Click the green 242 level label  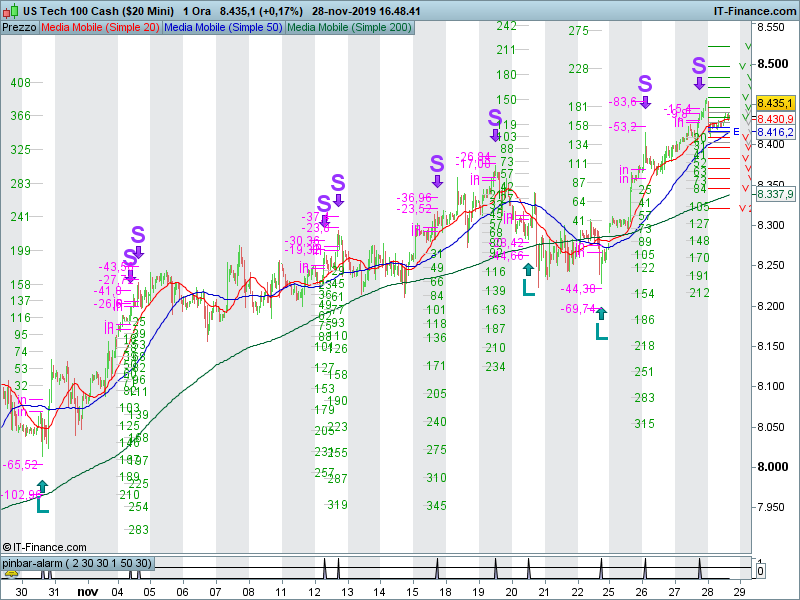click(507, 26)
